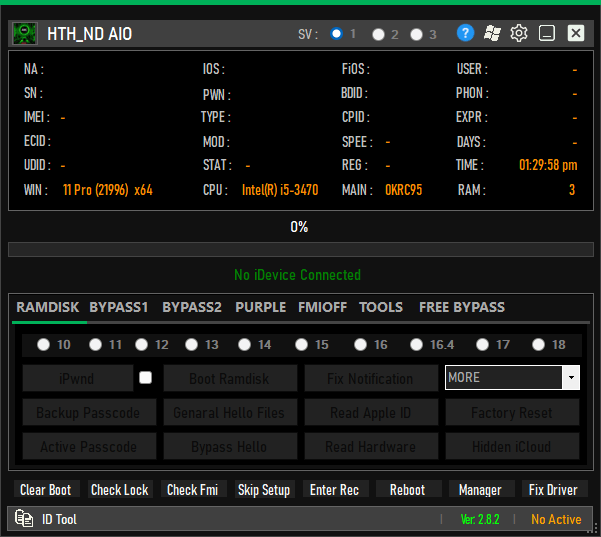The width and height of the screenshot is (601, 537).
Task: Click the Reboot button
Action: (408, 489)
